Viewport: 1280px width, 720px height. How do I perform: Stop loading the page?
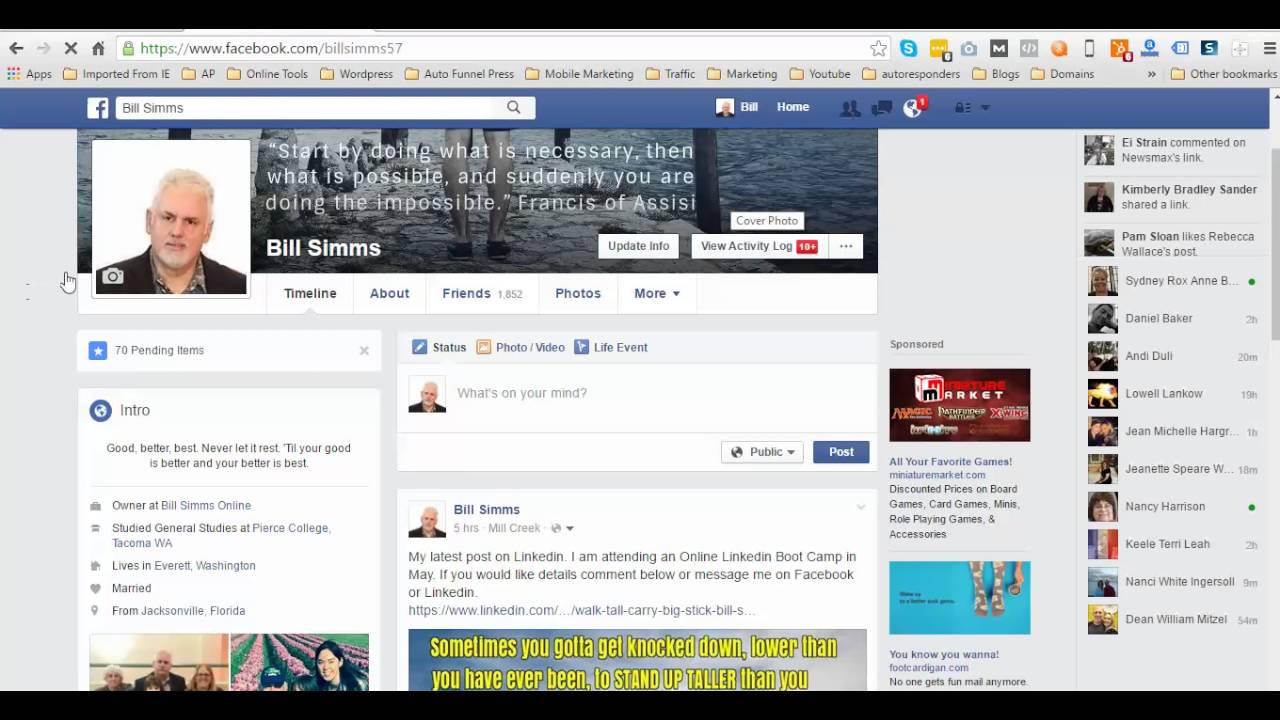coord(70,48)
